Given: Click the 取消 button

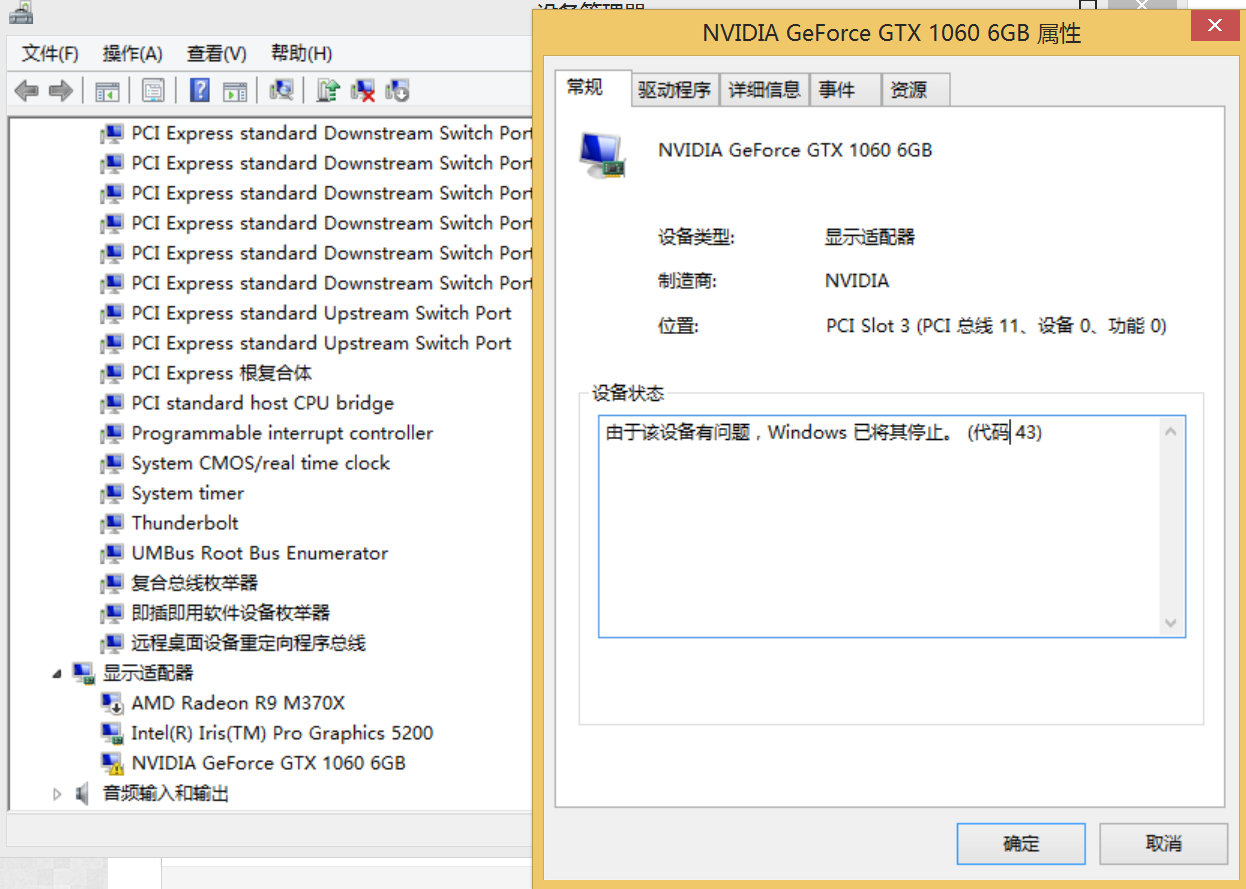Looking at the screenshot, I should [1164, 844].
